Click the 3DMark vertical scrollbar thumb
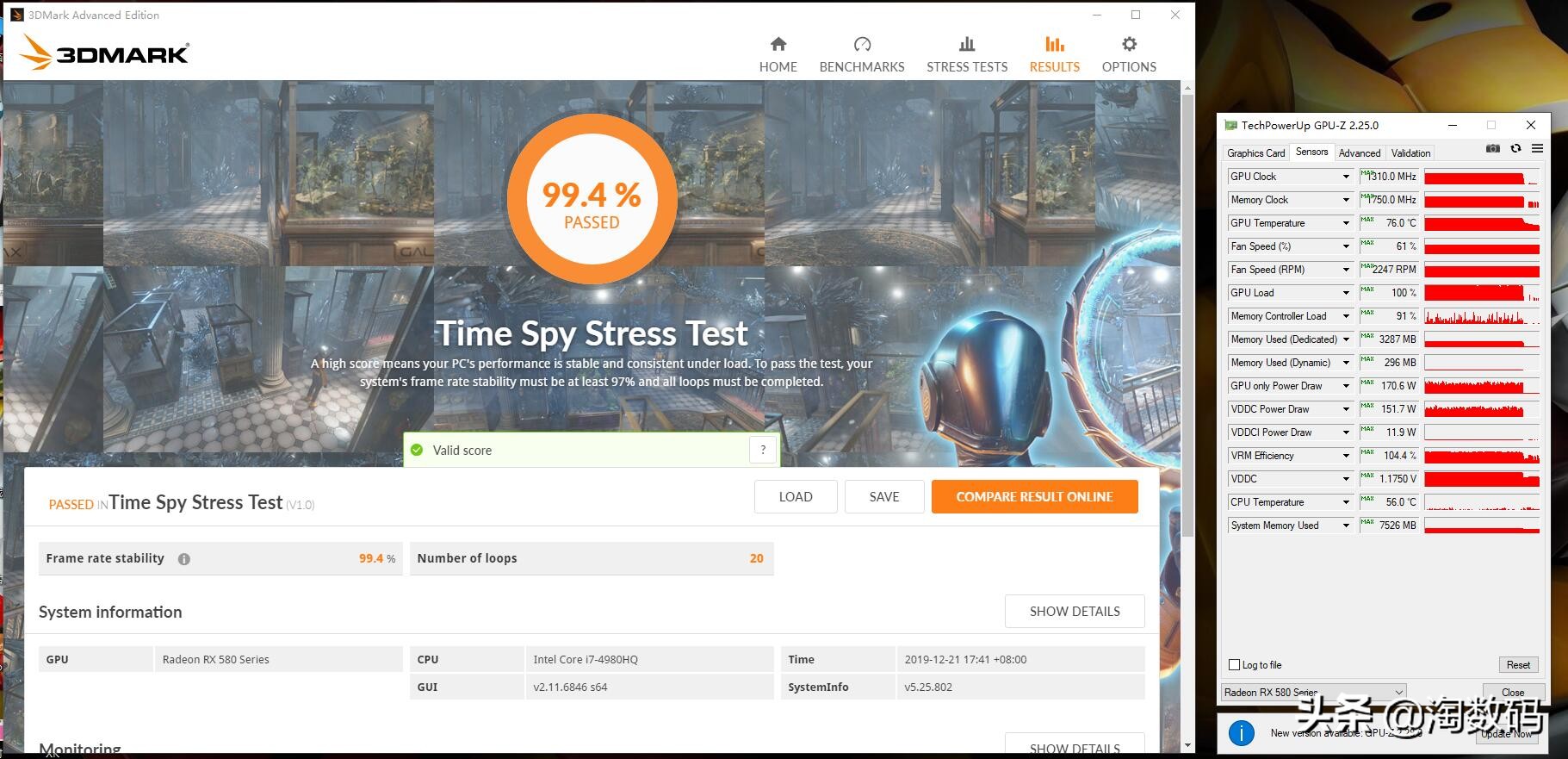The width and height of the screenshot is (1568, 759). 1188,316
